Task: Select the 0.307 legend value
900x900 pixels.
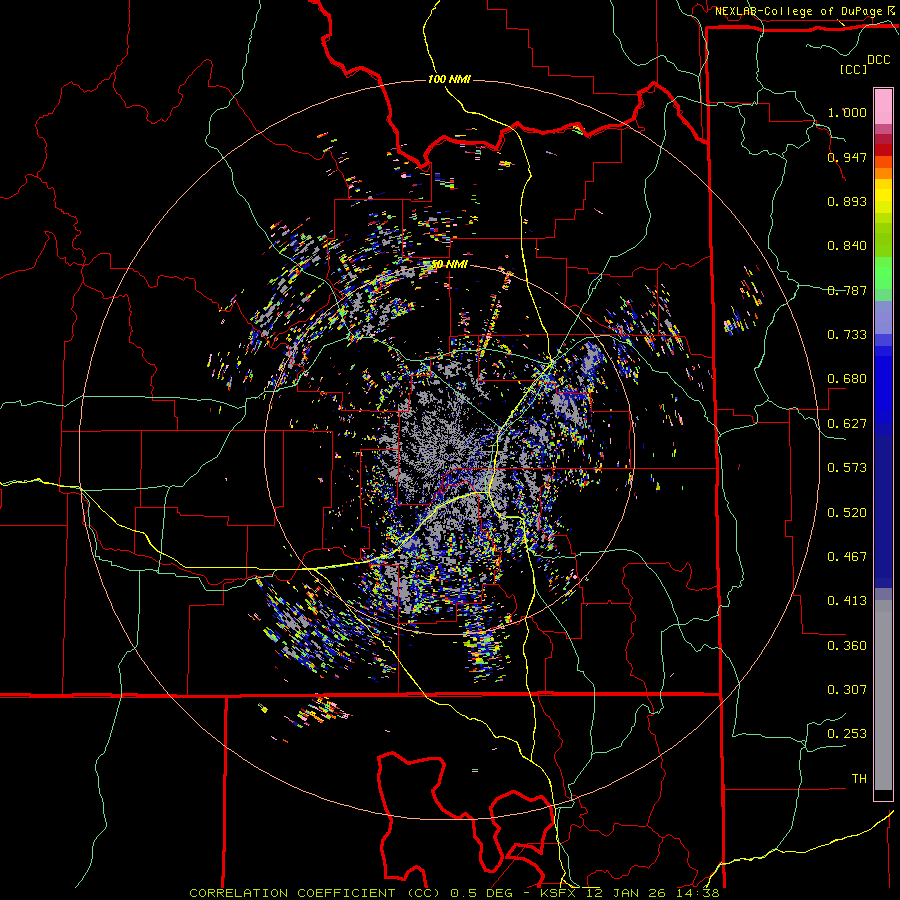Action: coord(847,690)
